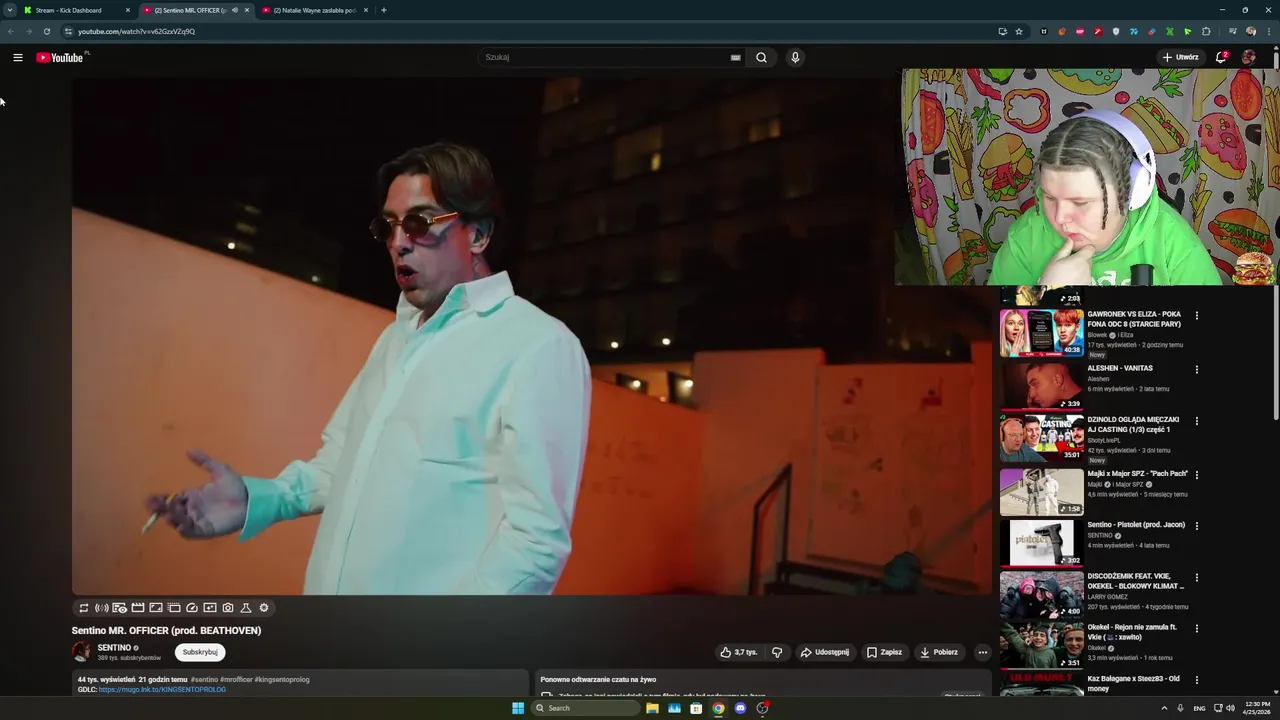Open SENTINO channel avatar
1280x720 pixels.
coord(81,652)
